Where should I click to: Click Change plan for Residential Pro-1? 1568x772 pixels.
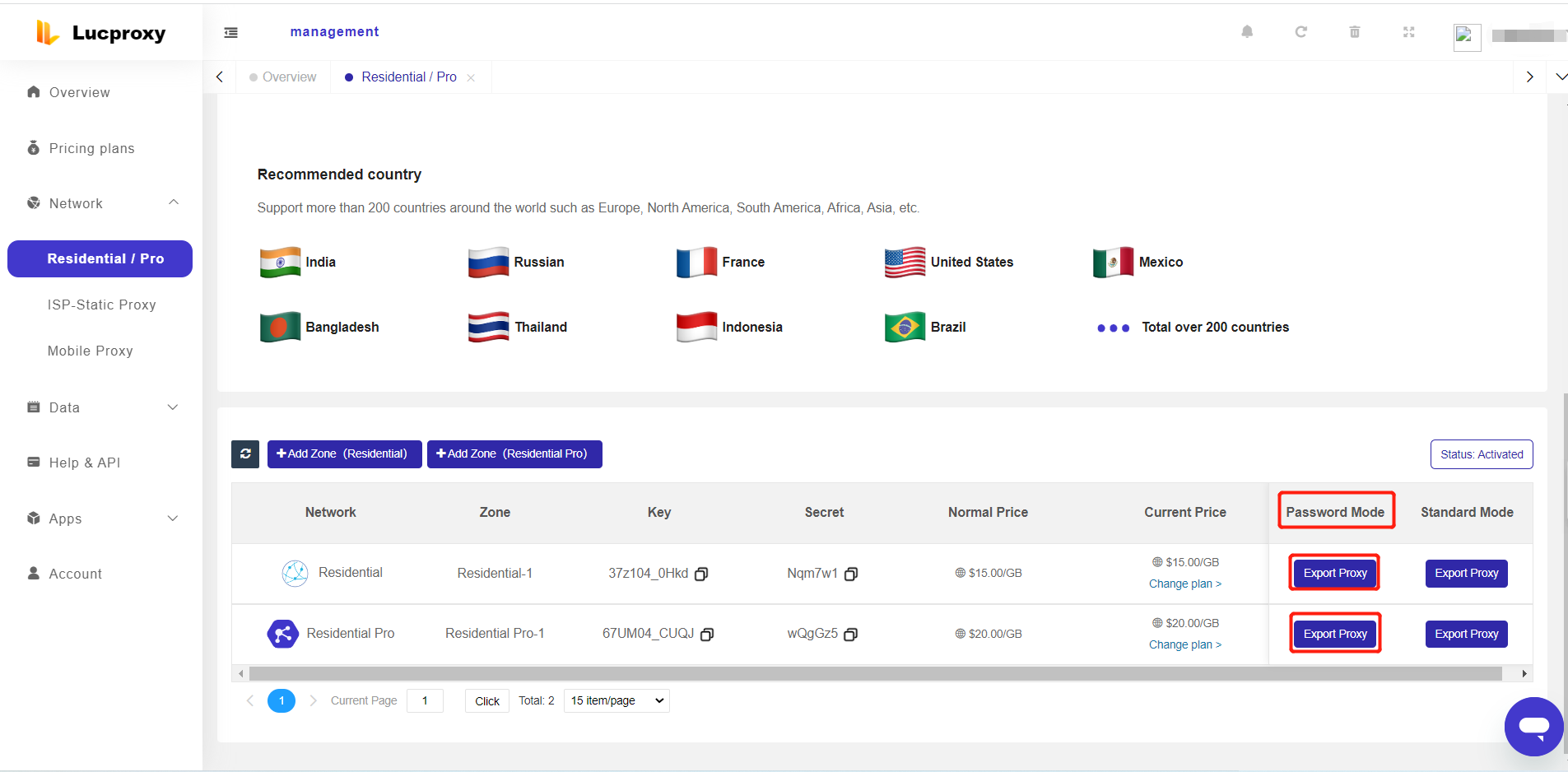pyautogui.click(x=1185, y=644)
